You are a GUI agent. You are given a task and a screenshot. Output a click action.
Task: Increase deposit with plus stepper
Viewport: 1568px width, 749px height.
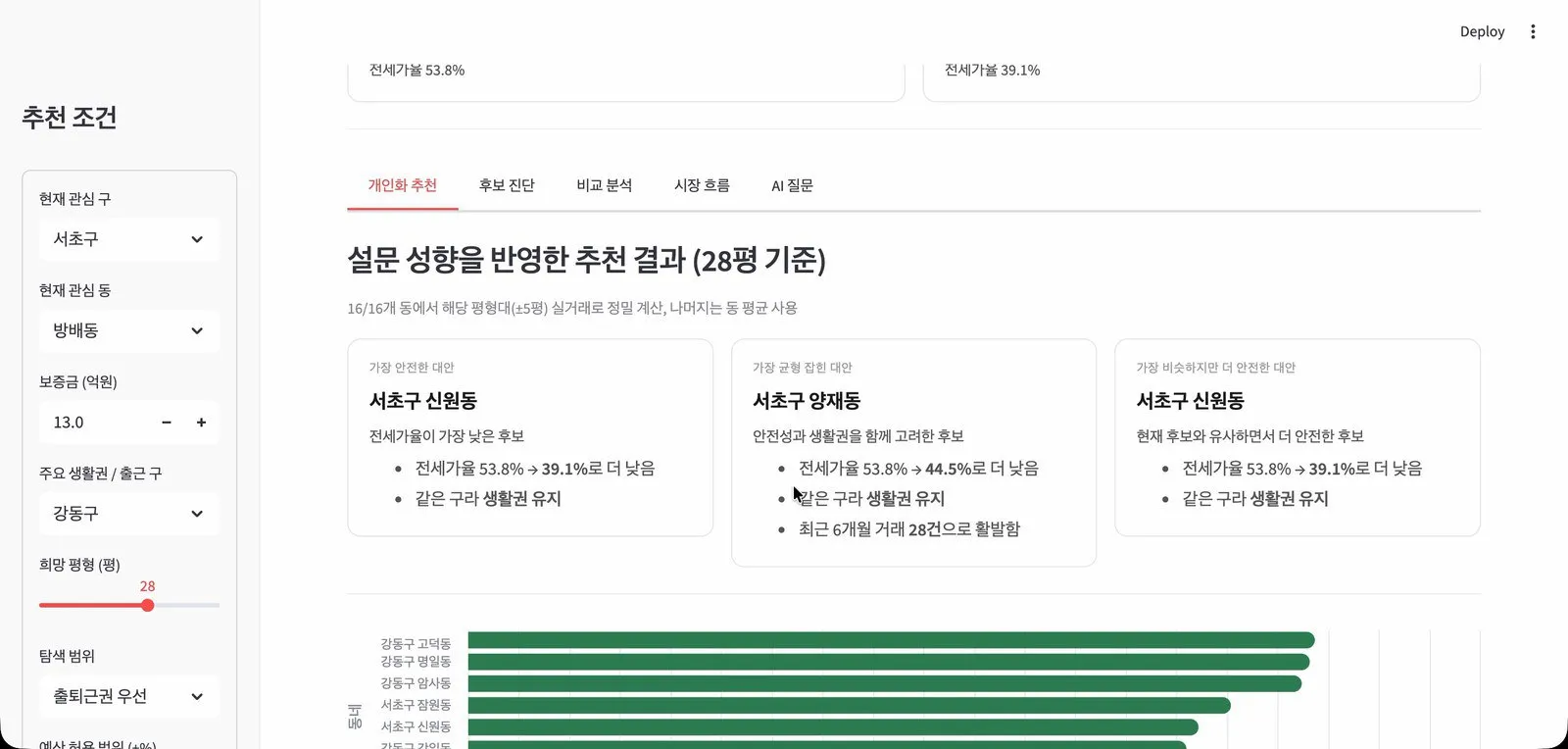pos(201,423)
